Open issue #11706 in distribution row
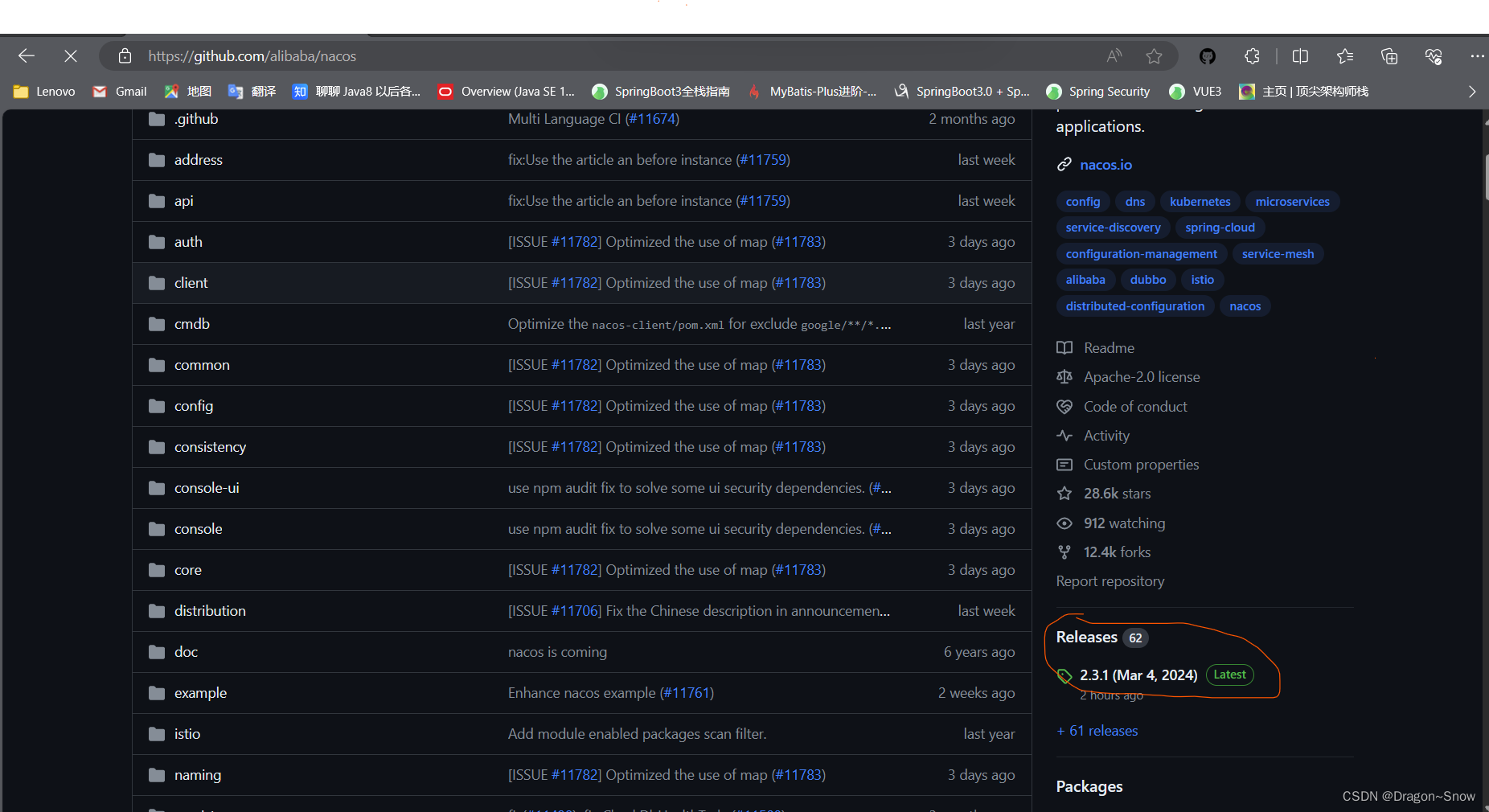This screenshot has height=812, width=1489. pyautogui.click(x=576, y=611)
